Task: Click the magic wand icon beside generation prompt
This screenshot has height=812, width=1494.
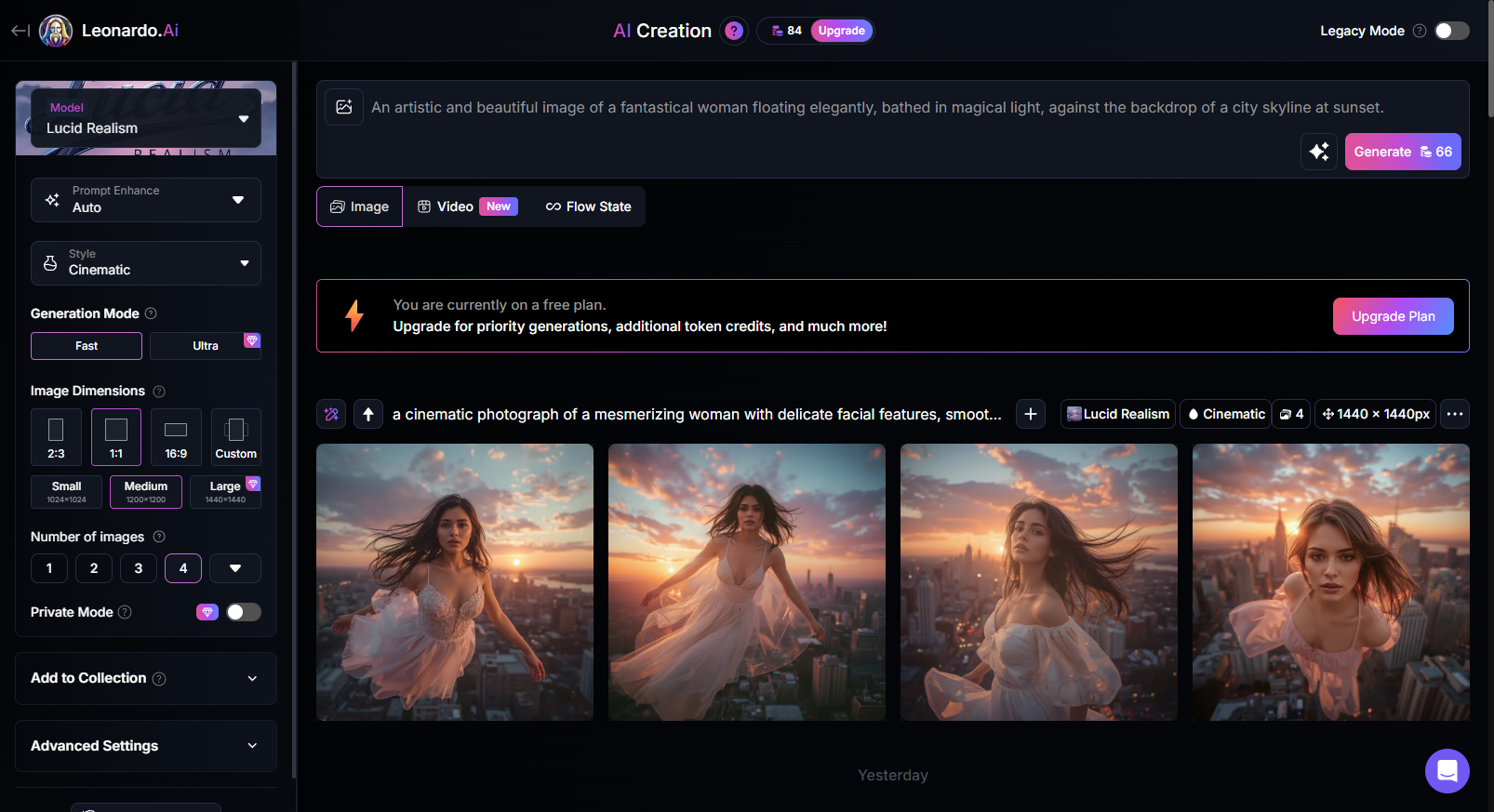Action: (331, 414)
